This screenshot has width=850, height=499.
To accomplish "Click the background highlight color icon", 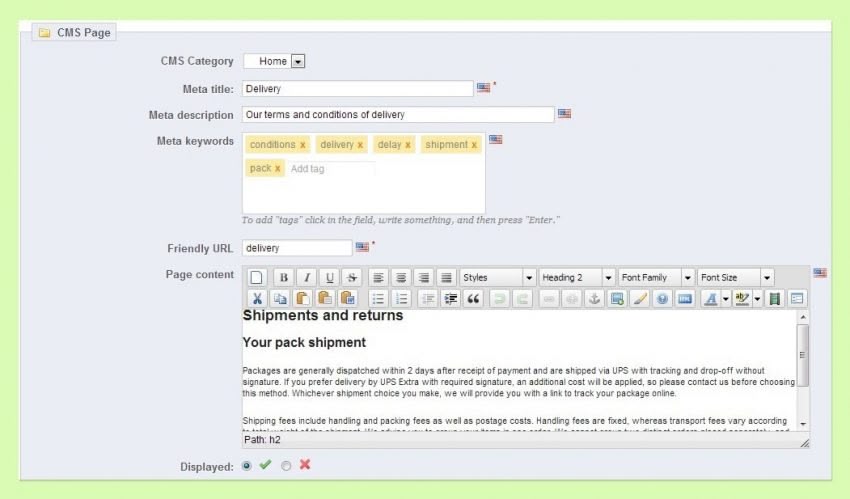I will pyautogui.click(x=742, y=299).
